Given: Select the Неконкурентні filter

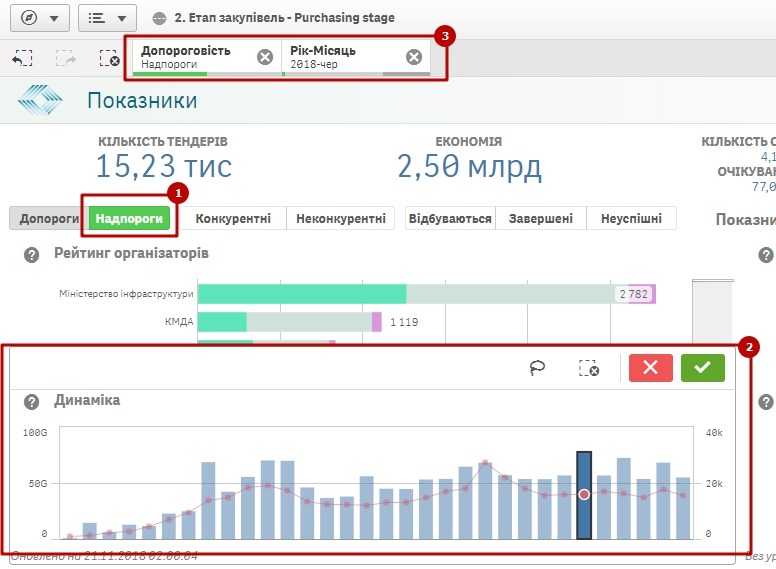Looking at the screenshot, I should [340, 218].
